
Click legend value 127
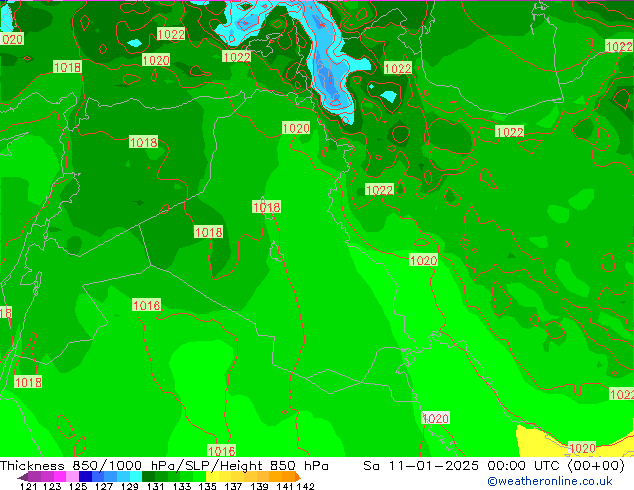(x=104, y=486)
